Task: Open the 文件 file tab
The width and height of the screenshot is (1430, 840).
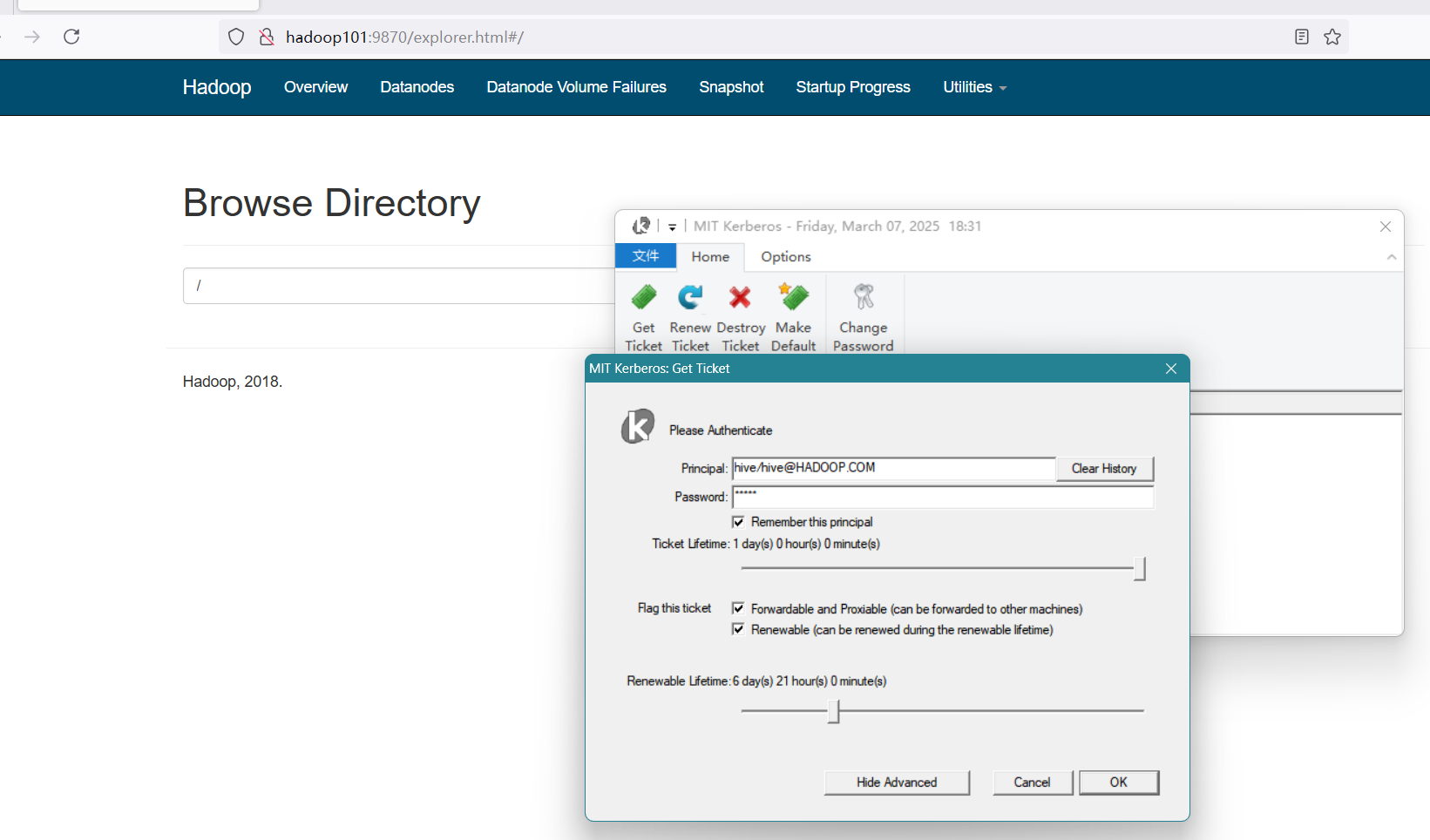Action: click(646, 256)
